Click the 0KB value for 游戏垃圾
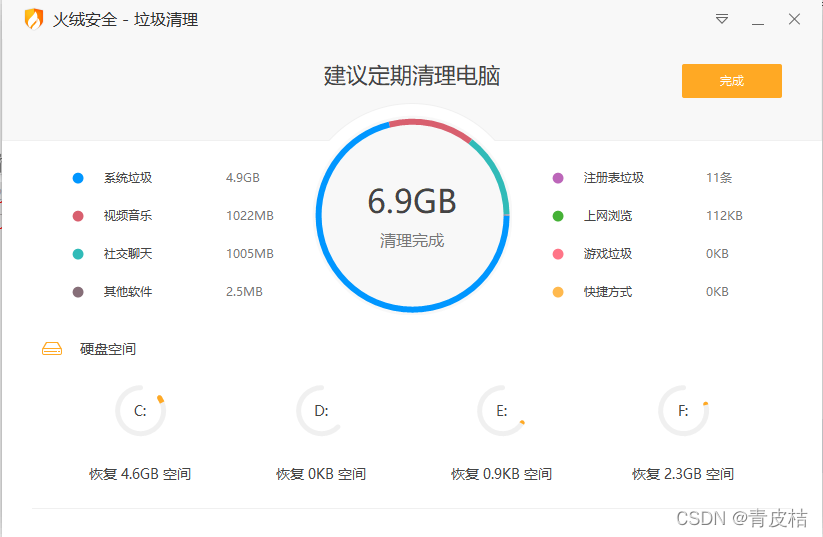 point(717,254)
